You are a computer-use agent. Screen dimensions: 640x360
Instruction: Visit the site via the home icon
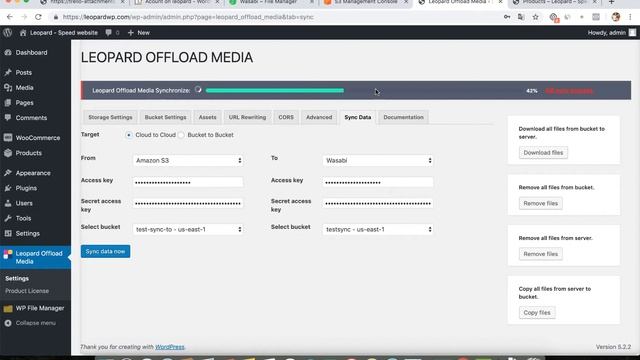point(23,33)
